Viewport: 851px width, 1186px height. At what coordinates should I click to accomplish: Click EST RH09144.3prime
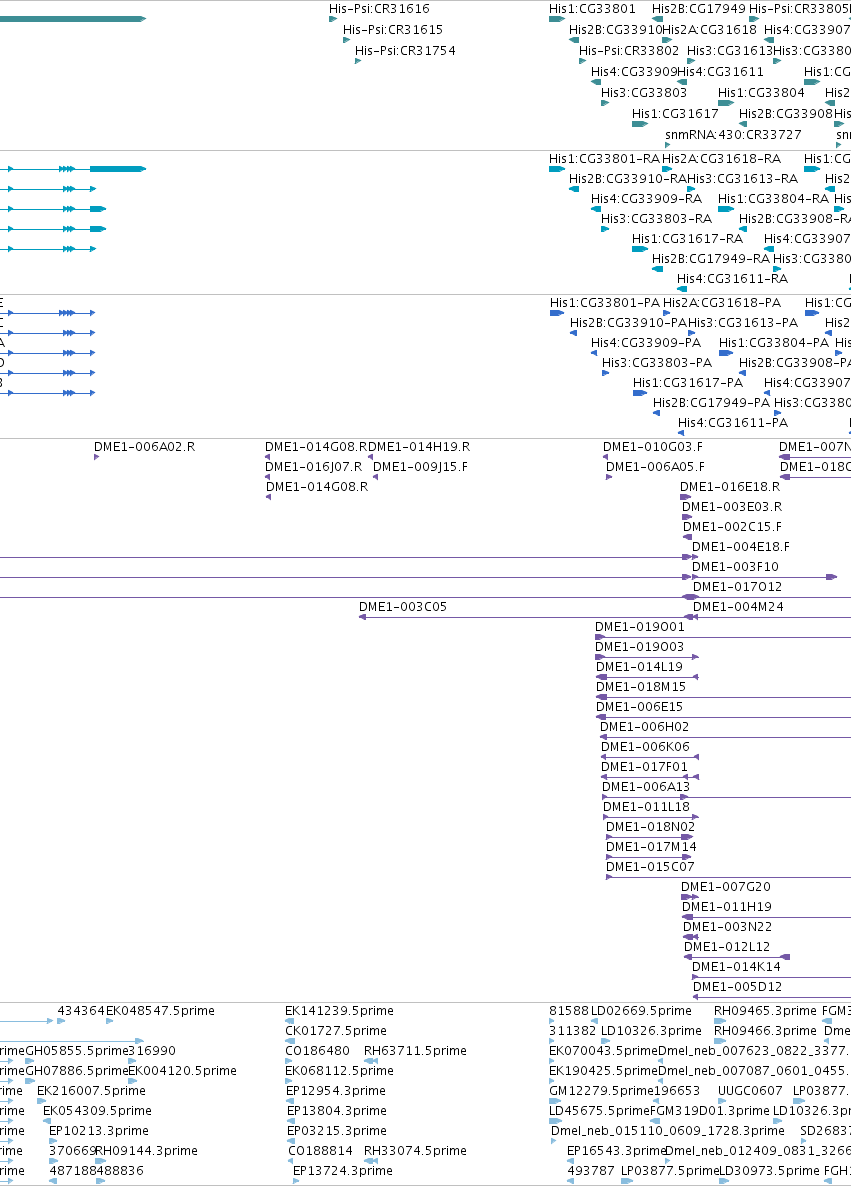point(146,1151)
